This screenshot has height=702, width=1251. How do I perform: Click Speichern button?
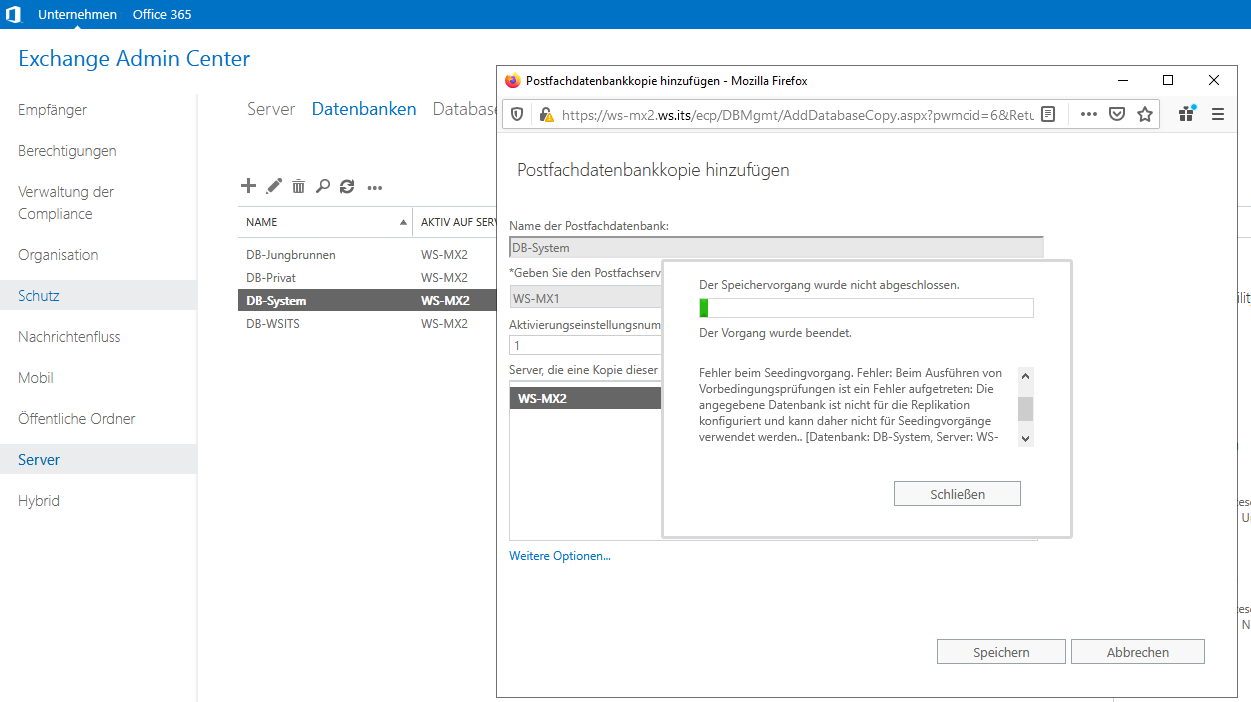point(1001,652)
